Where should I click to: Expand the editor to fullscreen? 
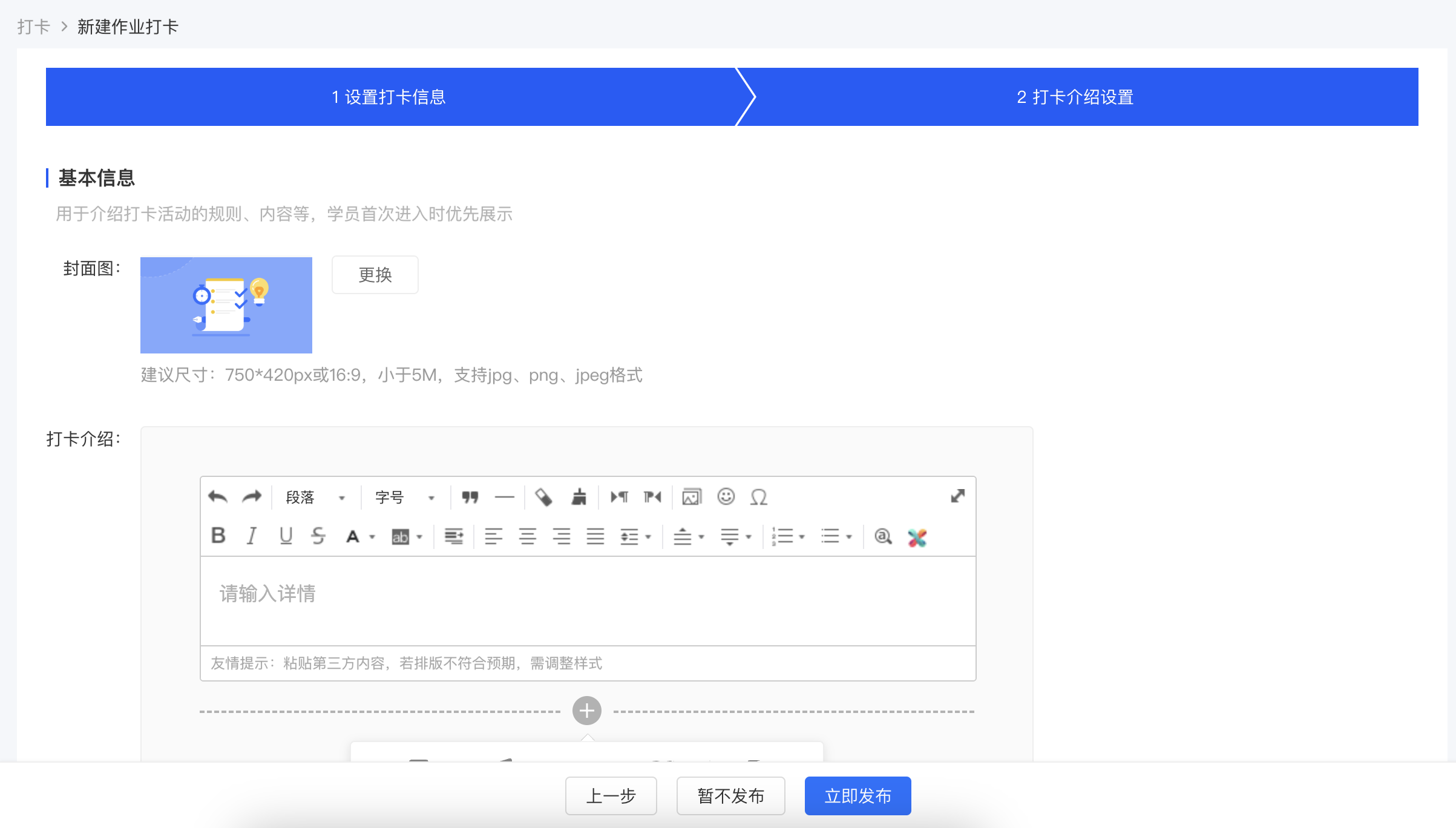957,496
